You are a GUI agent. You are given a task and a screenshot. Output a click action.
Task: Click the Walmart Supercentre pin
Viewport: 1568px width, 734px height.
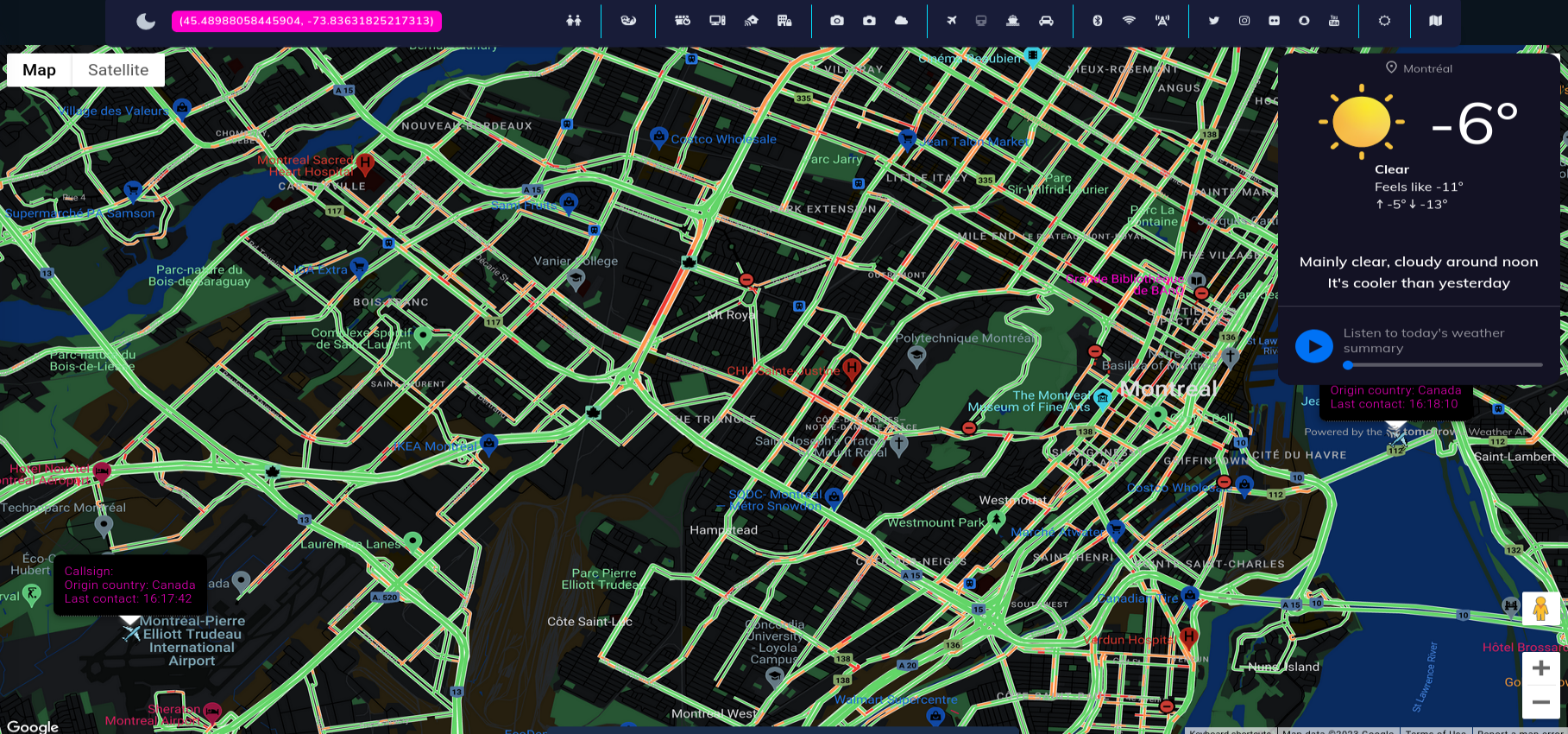935,715
